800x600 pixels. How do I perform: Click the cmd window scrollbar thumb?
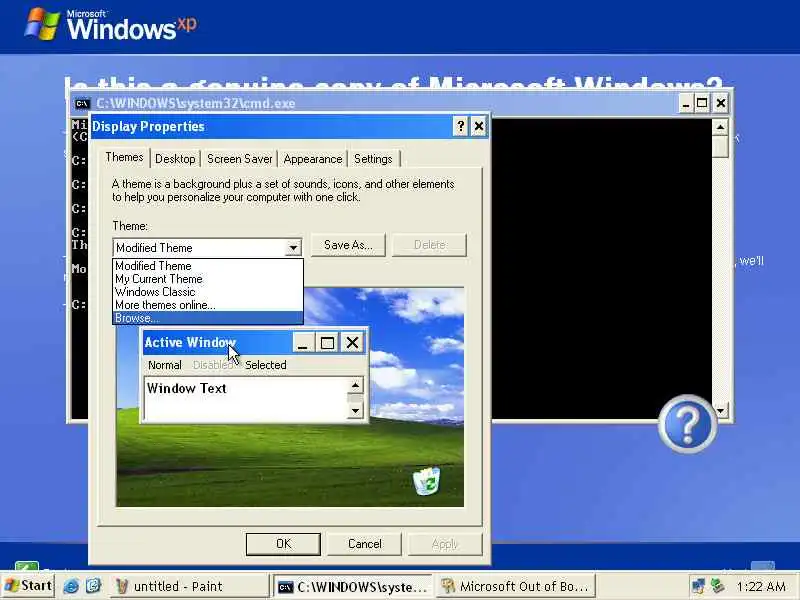(720, 147)
